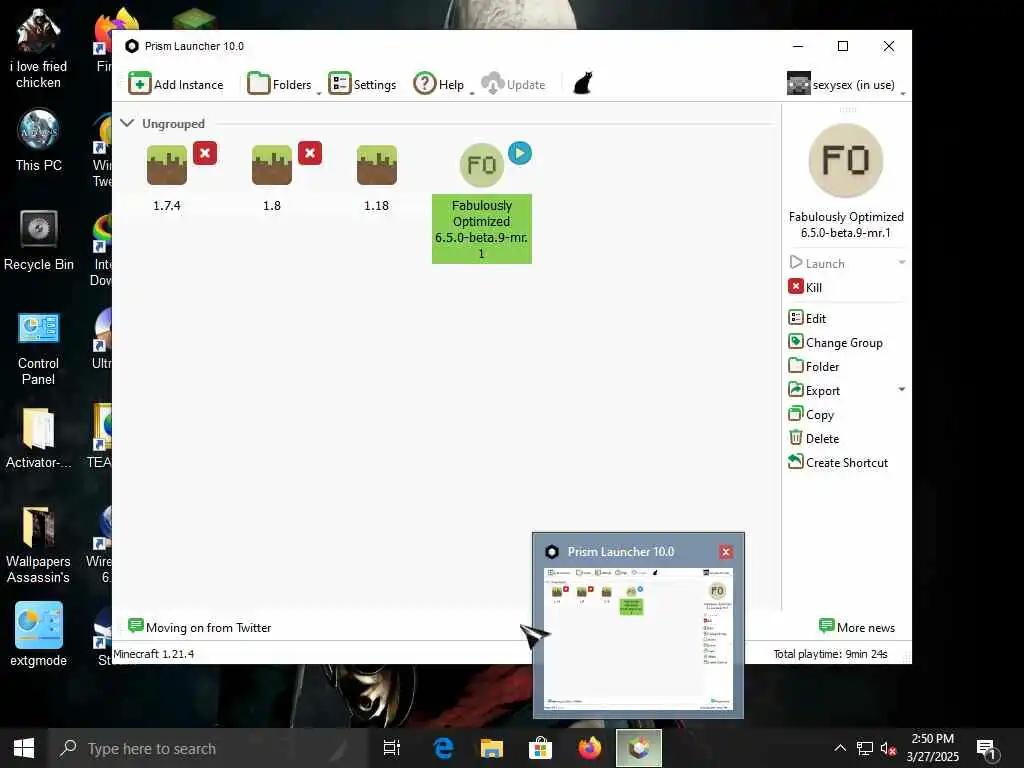Open Task View on the taskbar
The height and width of the screenshot is (768, 1024).
coord(392,748)
